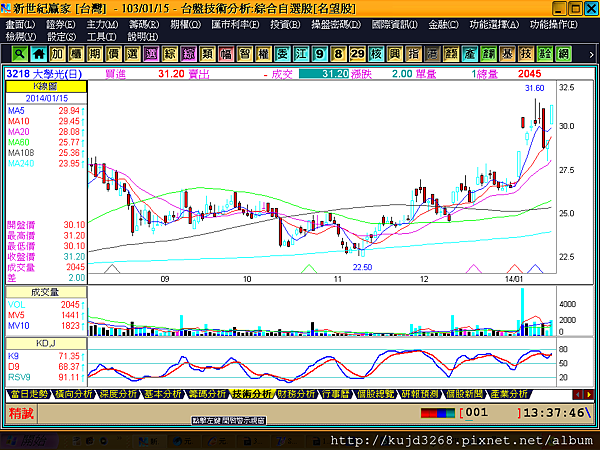Click the yellow 8 toolbar icon

tap(338, 54)
